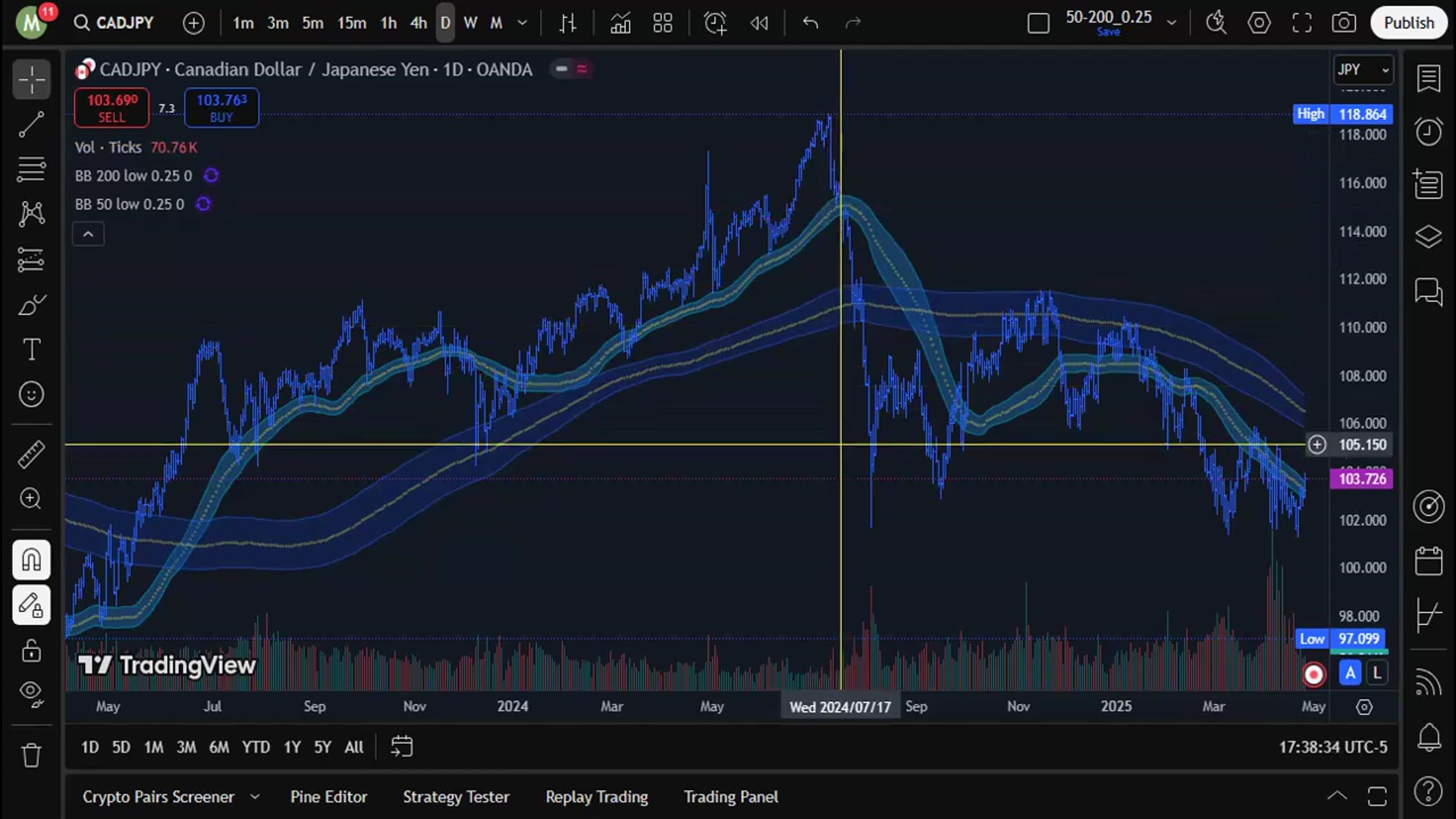Toggle magnet mode in the drawing toolbar
The height and width of the screenshot is (819, 1456).
[x=31, y=560]
